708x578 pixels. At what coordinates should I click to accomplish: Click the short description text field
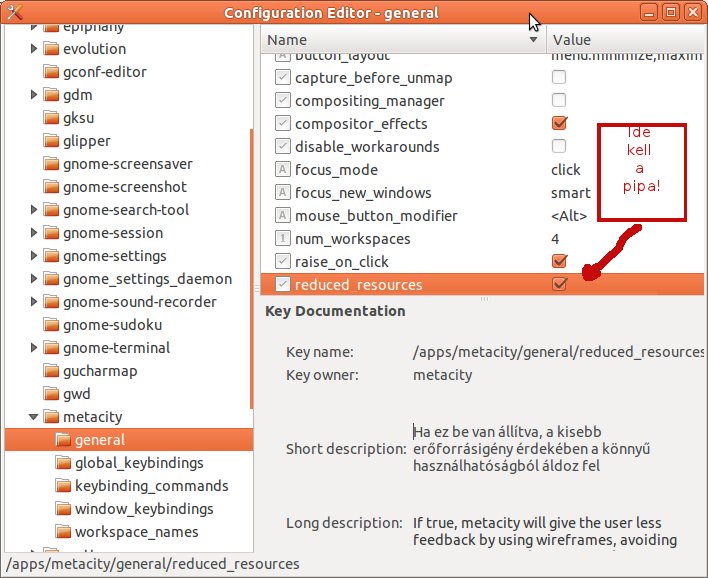(x=531, y=448)
